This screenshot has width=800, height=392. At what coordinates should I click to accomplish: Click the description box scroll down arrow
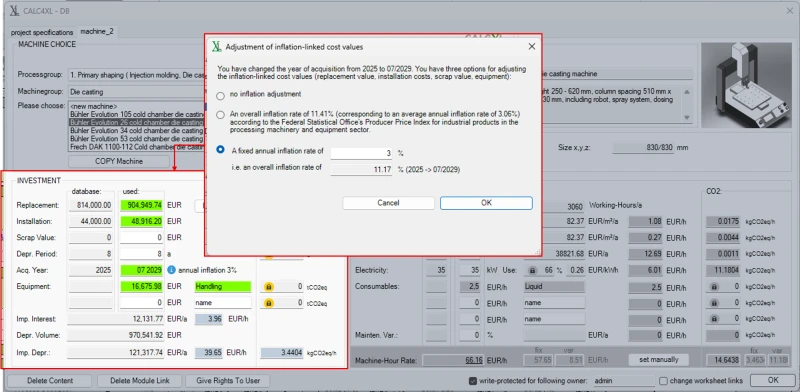[687, 117]
